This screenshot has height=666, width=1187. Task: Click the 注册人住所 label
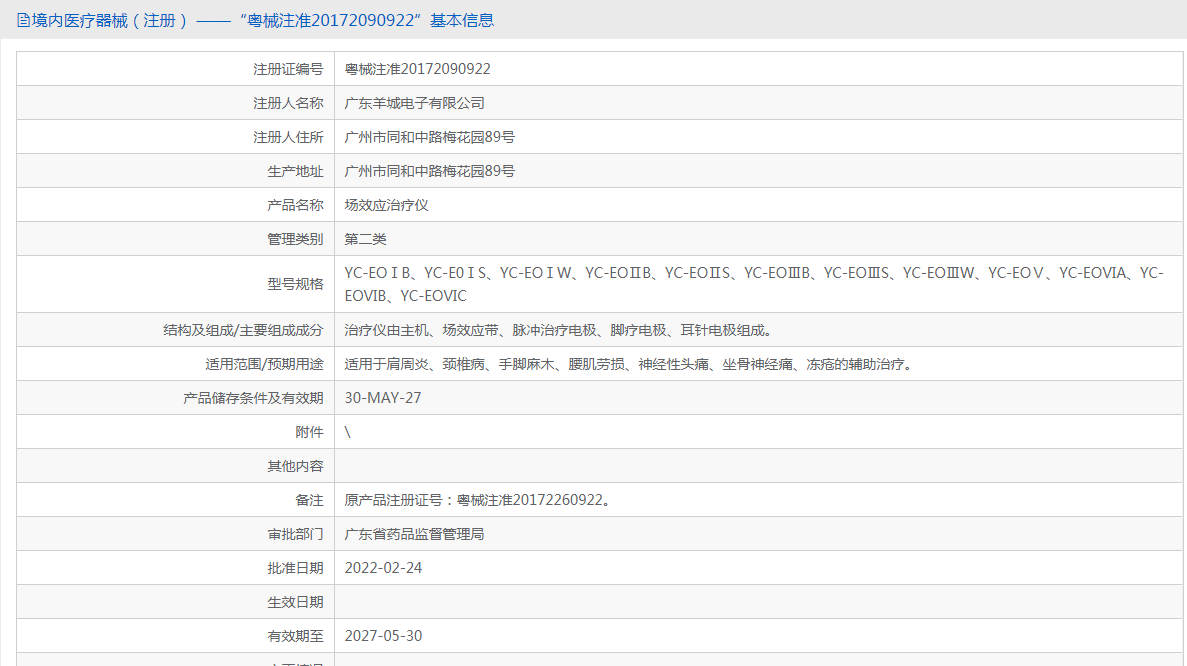288,137
